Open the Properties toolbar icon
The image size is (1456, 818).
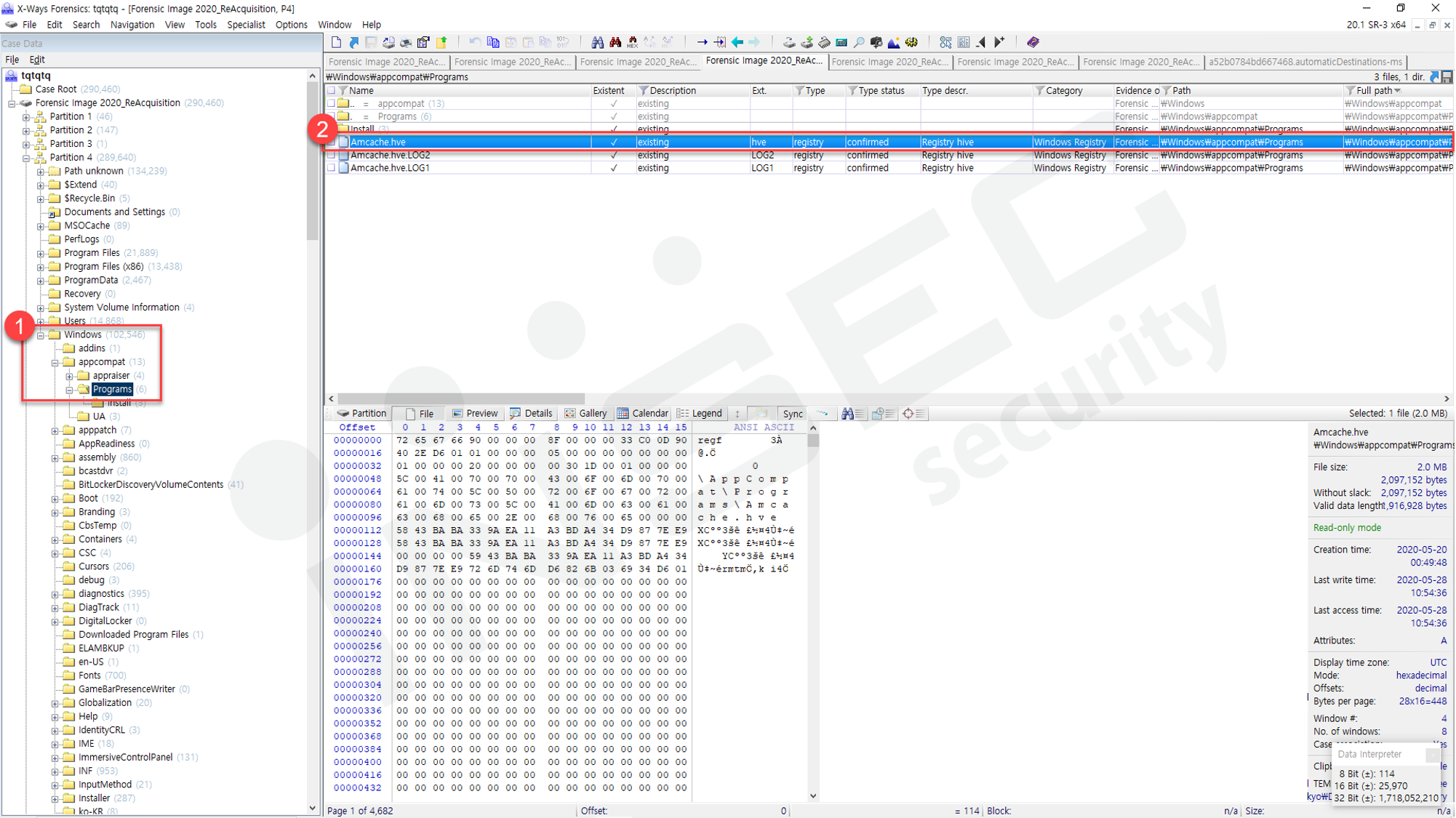423,42
